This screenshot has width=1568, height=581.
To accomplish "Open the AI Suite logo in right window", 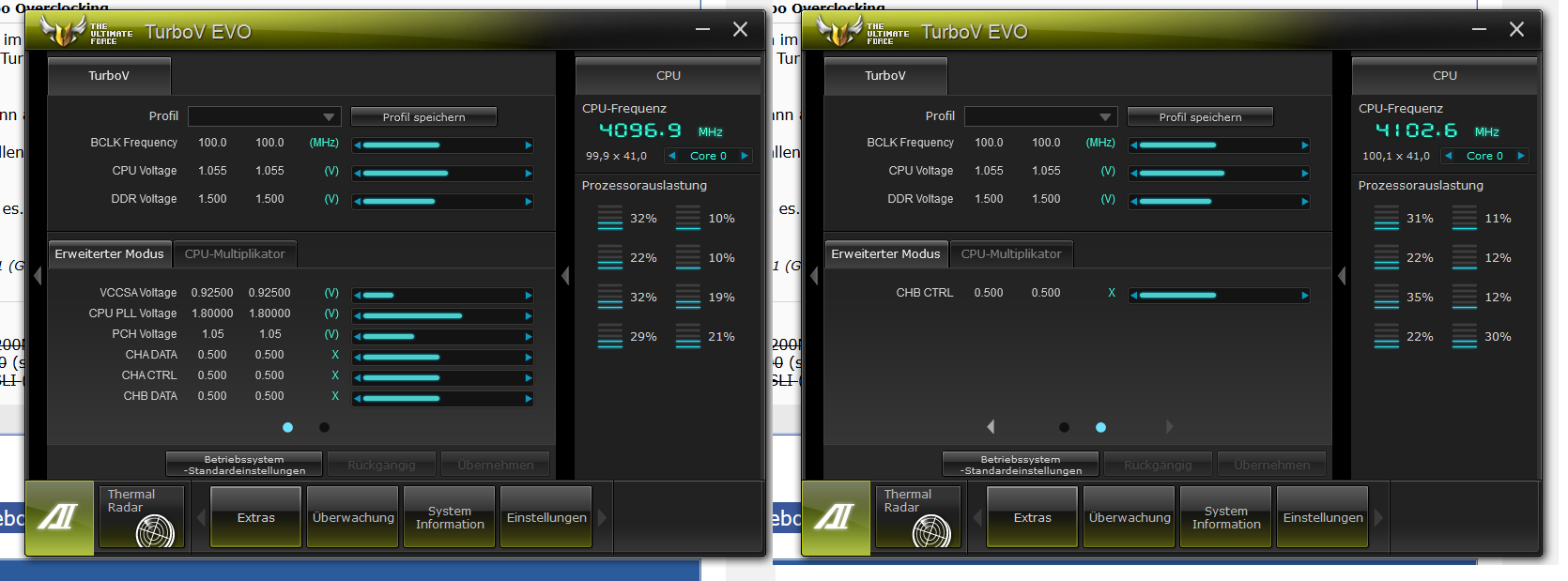I will coord(836,518).
